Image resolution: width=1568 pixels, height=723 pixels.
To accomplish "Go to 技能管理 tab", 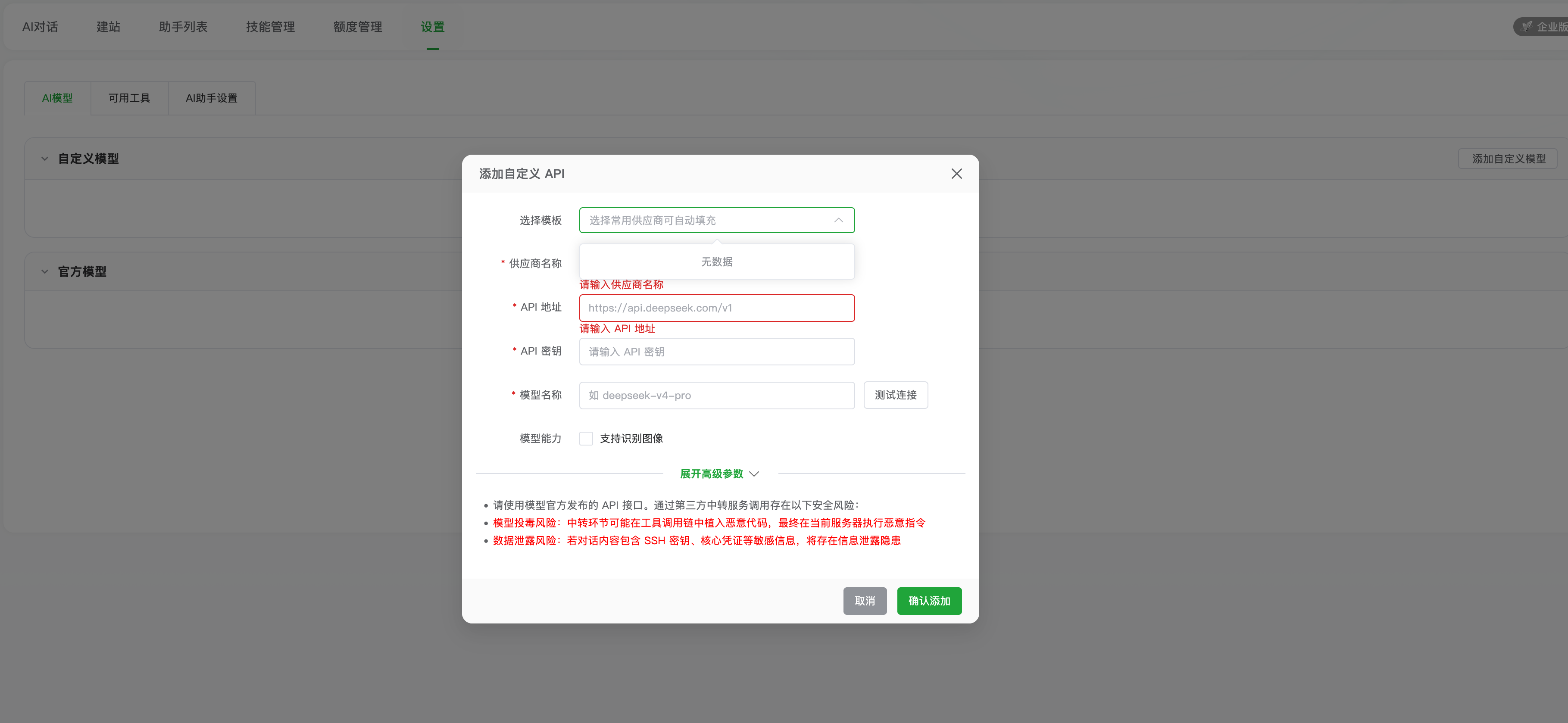I will (270, 27).
